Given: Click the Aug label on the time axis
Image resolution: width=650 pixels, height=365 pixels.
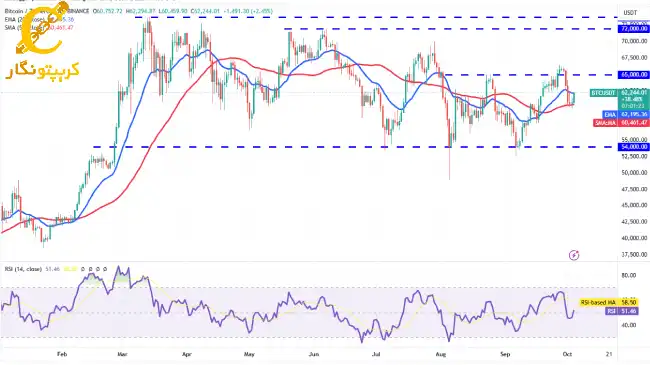Looking at the screenshot, I should click(x=441, y=354).
